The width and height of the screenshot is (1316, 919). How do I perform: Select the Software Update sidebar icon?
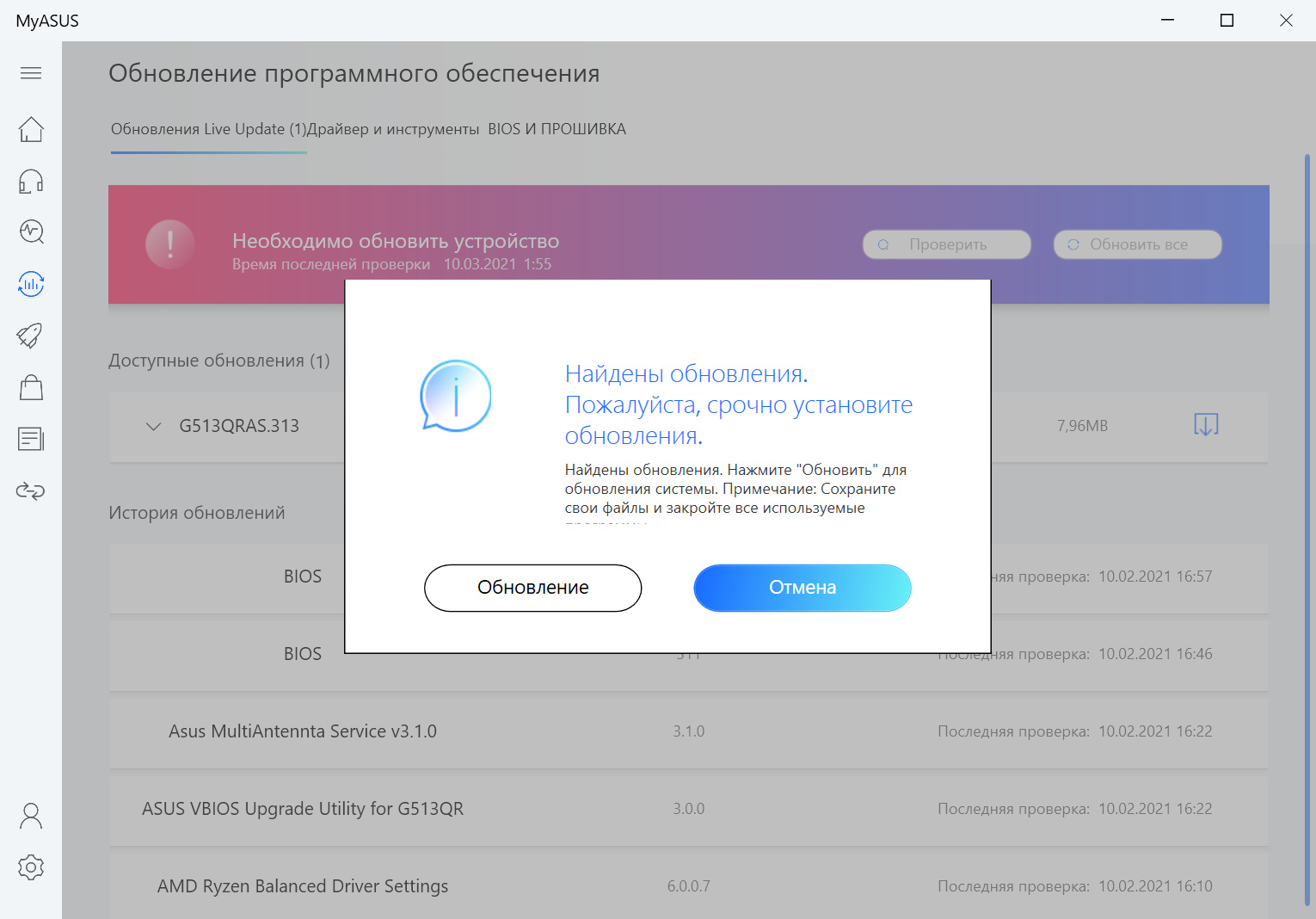tap(31, 283)
